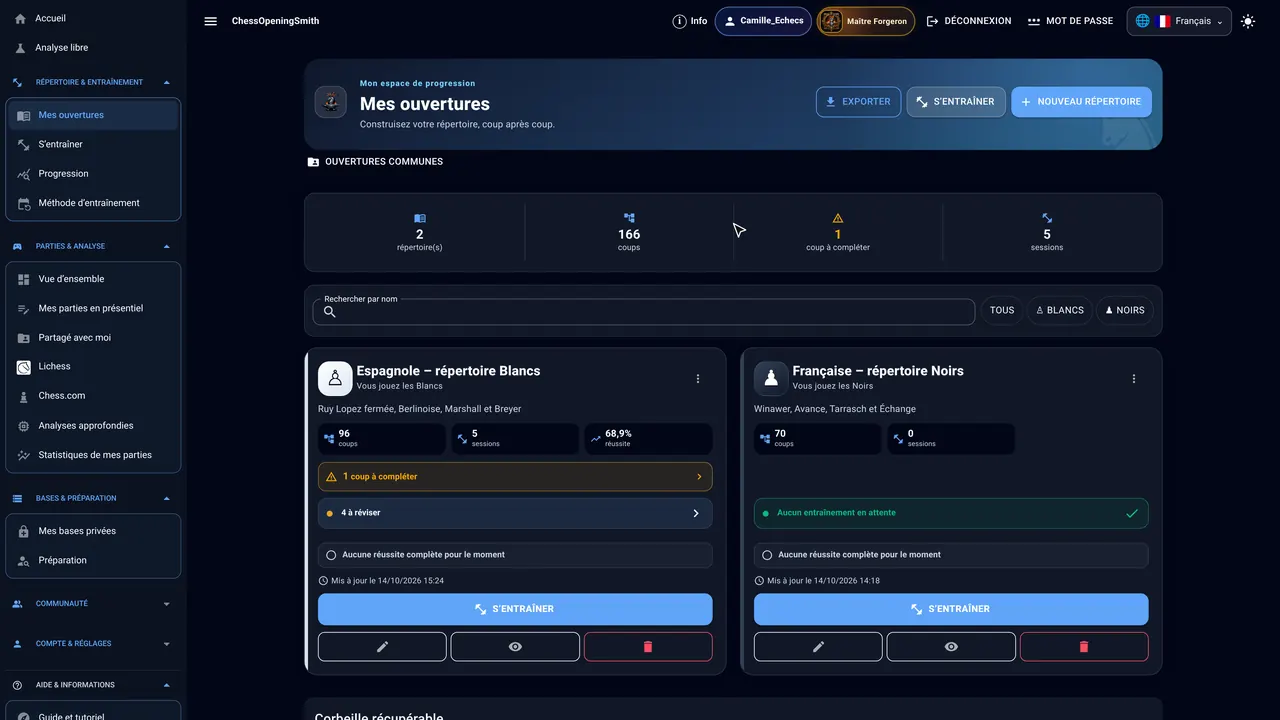Click the Espagnole edit pencil icon

[x=382, y=647]
